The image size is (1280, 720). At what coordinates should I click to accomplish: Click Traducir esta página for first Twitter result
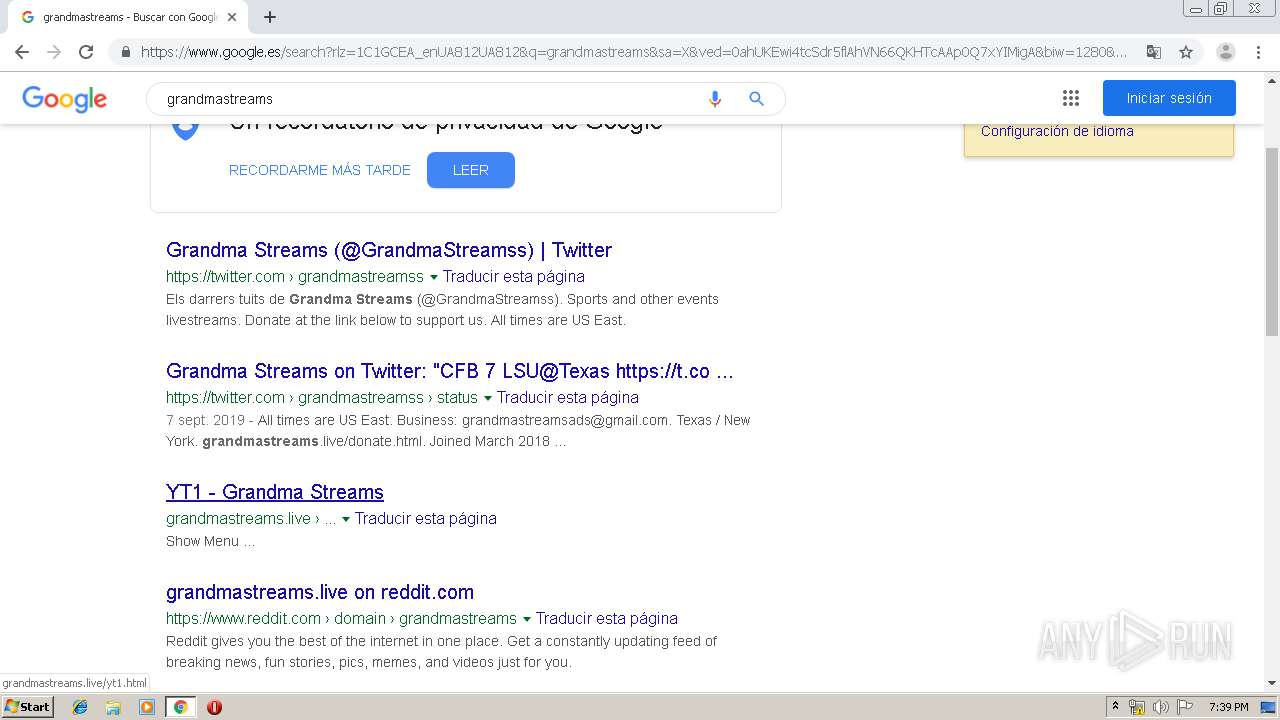click(514, 276)
